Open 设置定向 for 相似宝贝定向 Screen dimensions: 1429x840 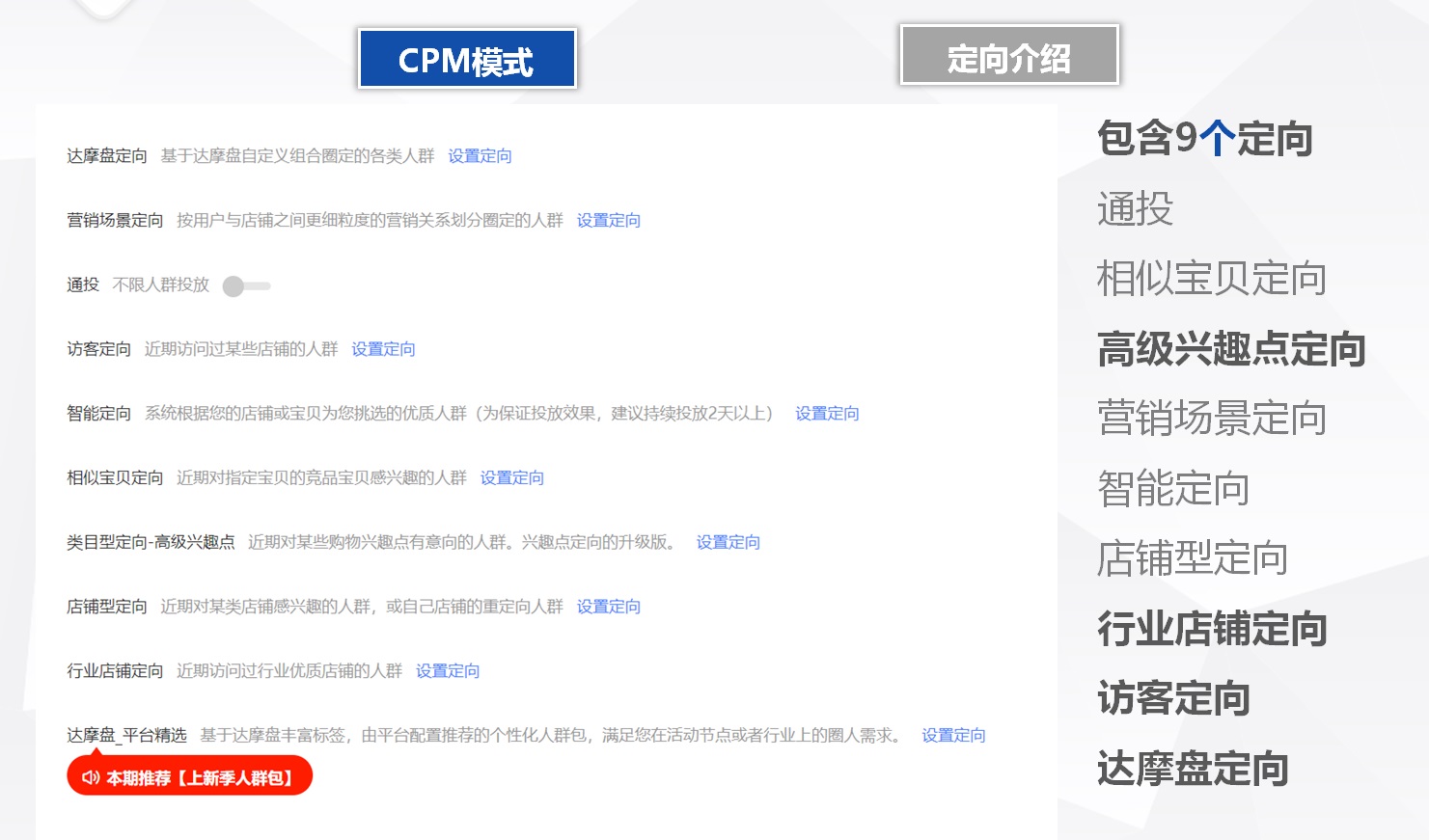(512, 478)
